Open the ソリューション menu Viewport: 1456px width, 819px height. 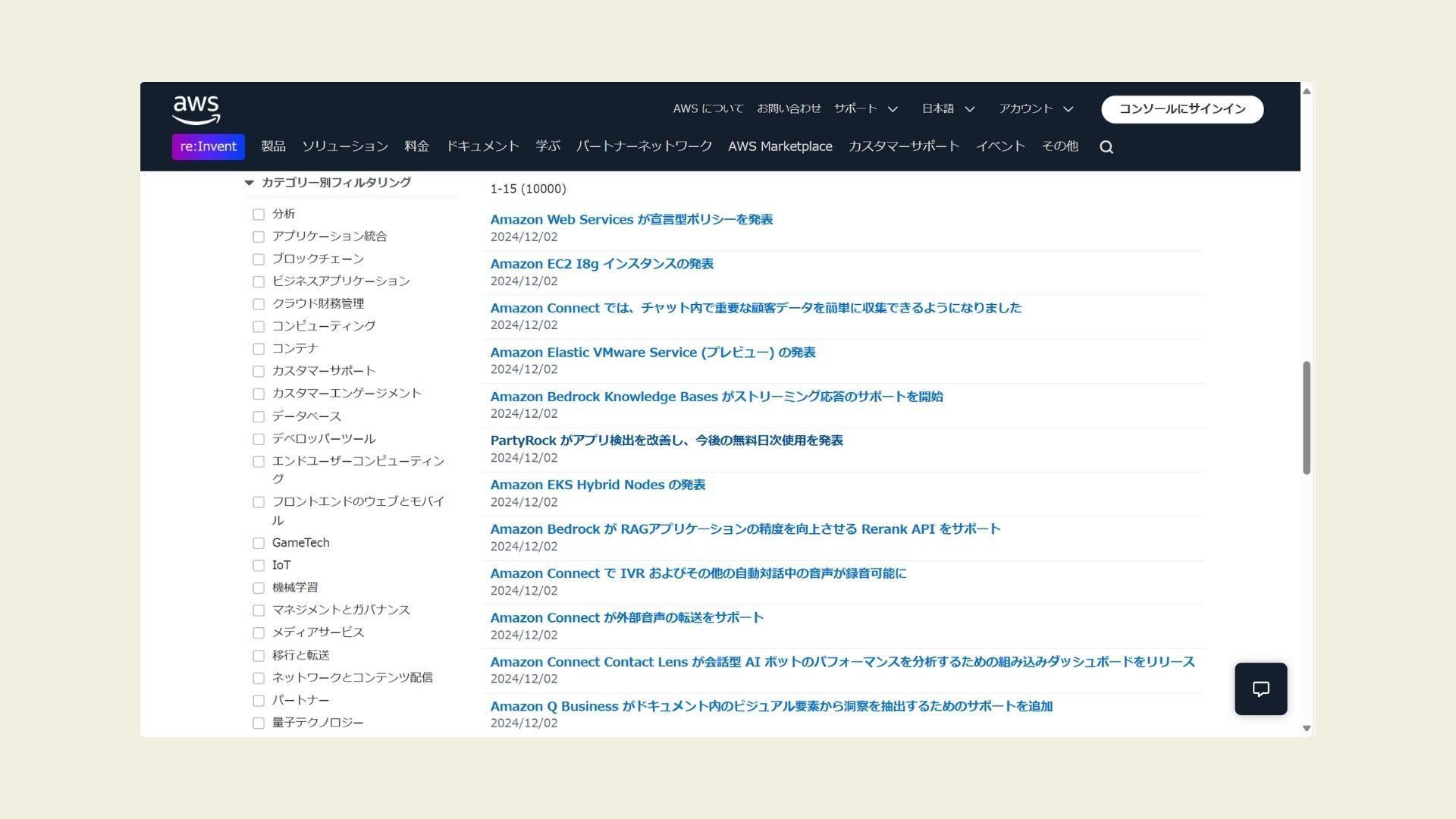(345, 146)
